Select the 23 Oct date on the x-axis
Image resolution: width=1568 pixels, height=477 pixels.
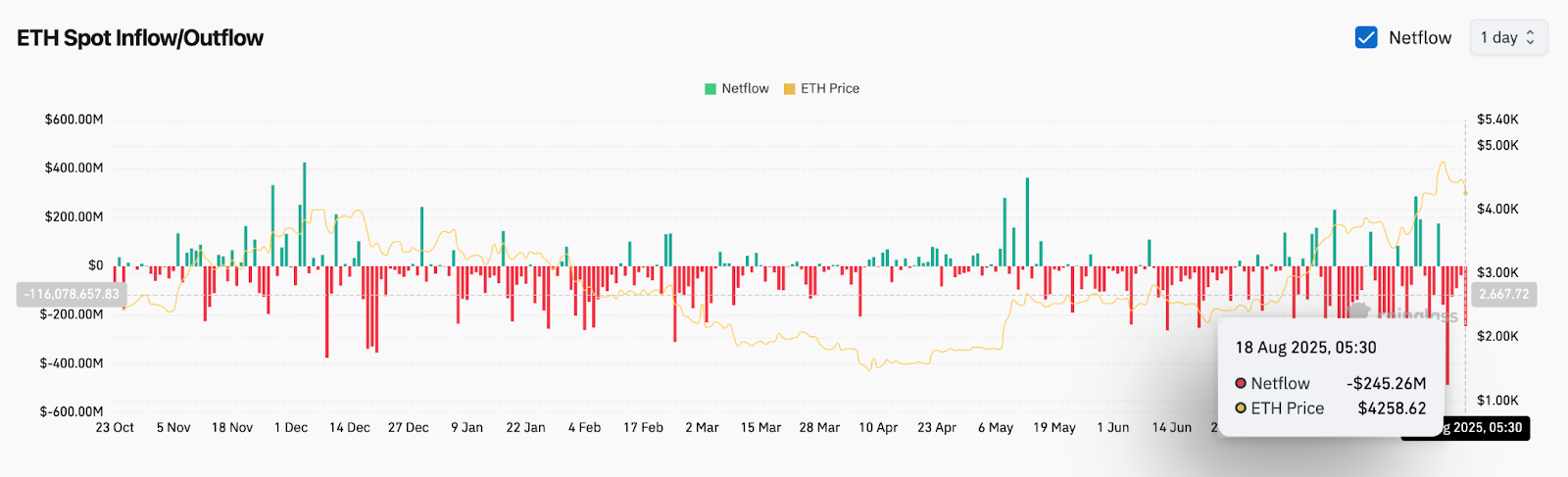[x=115, y=428]
